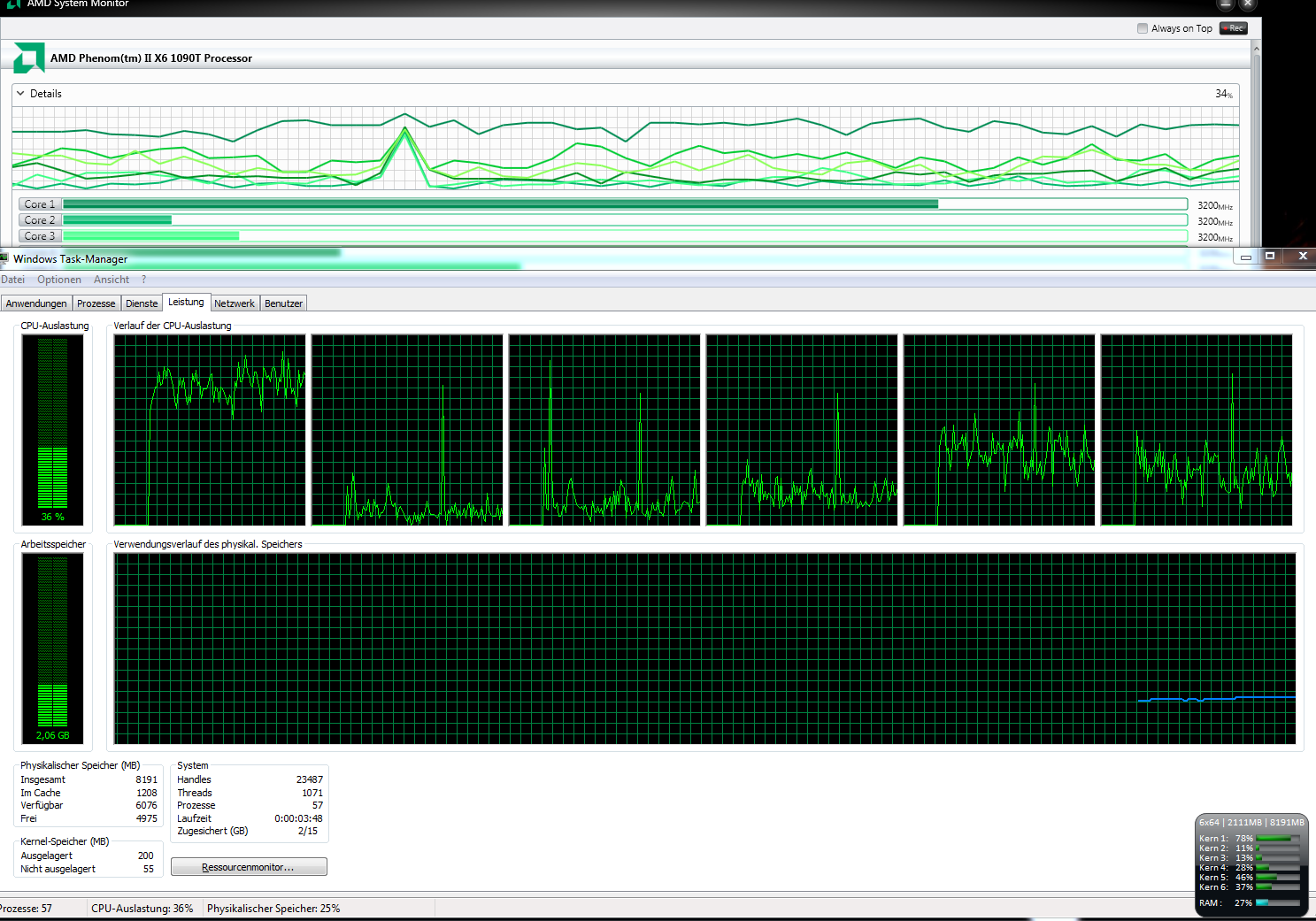The width and height of the screenshot is (1316, 921).
Task: Select the Leistung tab
Action: point(186,302)
